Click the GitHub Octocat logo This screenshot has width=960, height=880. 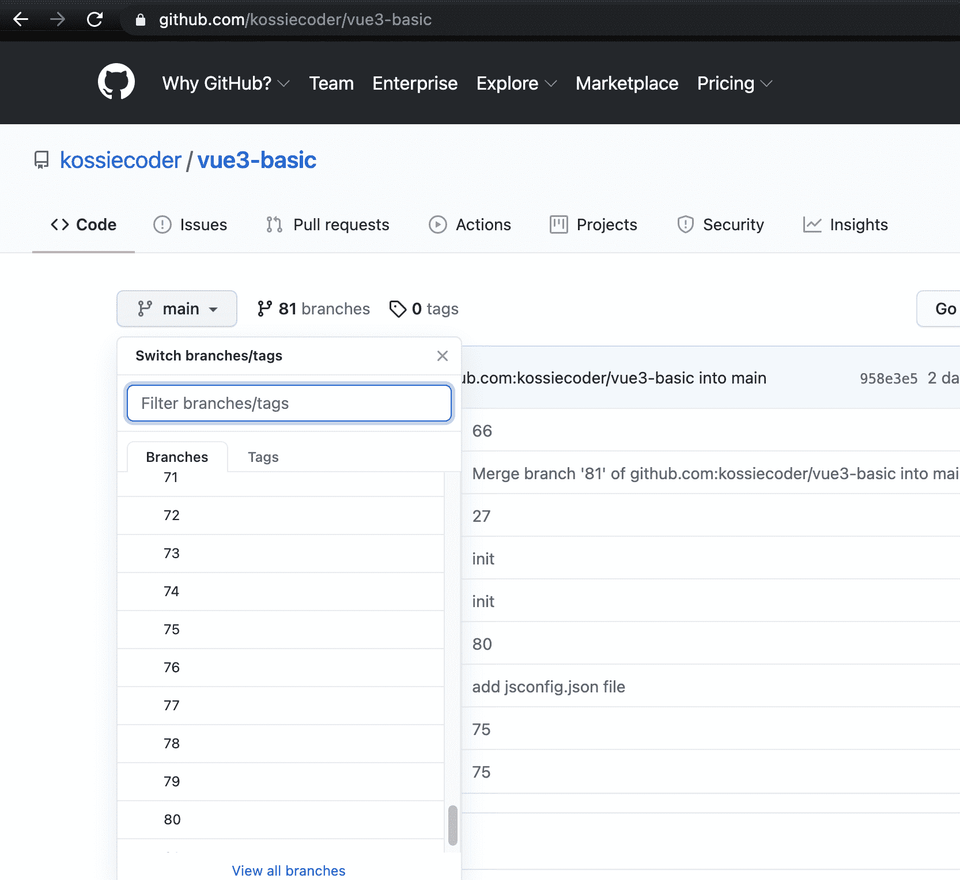pos(116,82)
